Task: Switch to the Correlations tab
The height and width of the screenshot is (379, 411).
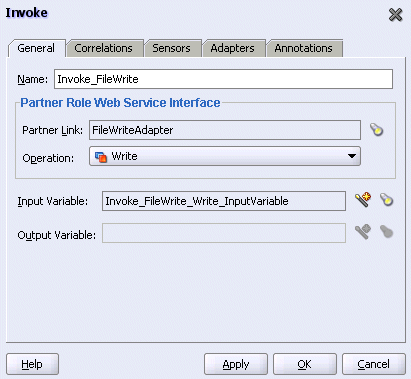Action: pyautogui.click(x=104, y=48)
